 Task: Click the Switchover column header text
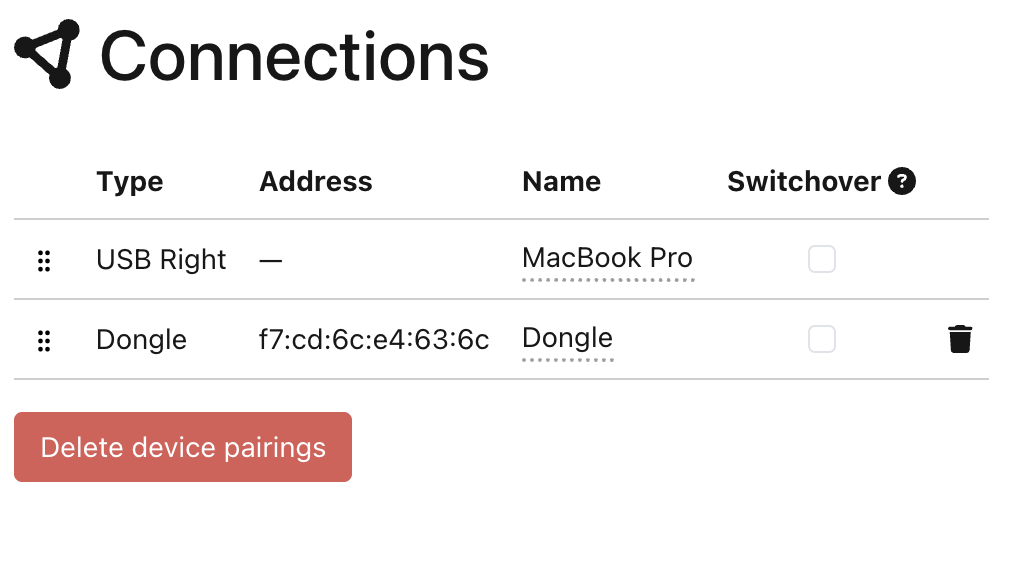804,182
